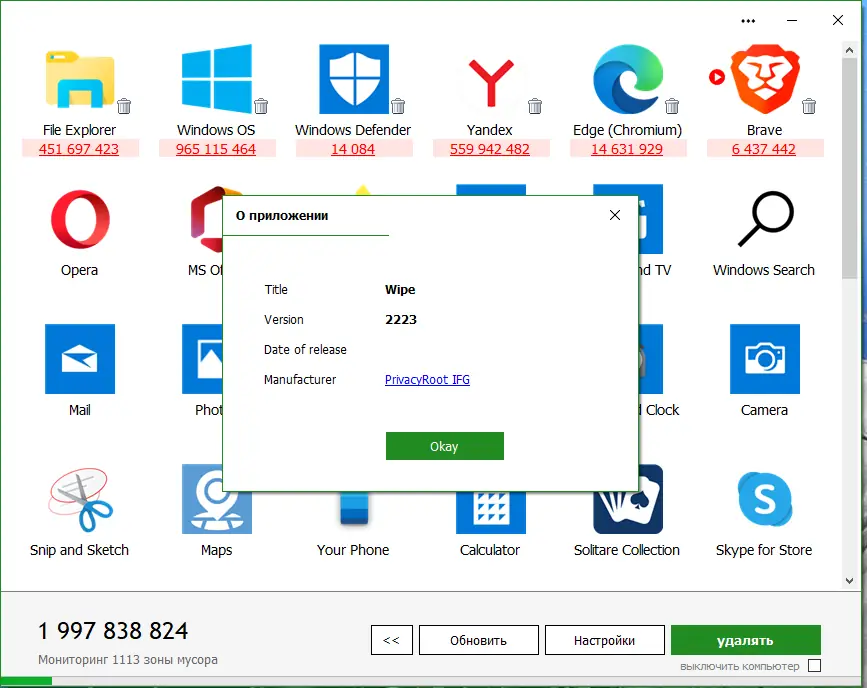Click trash bin next to Windows OS
The width and height of the screenshot is (867, 688).
(261, 106)
